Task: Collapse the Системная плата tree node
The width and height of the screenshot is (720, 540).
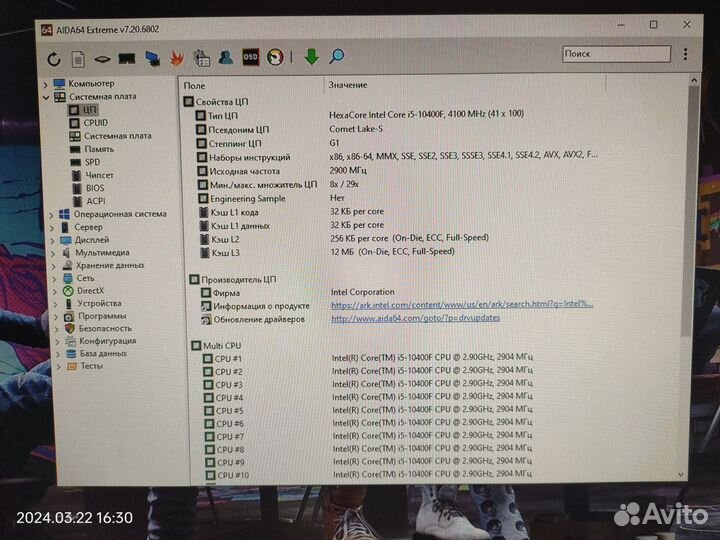Action: coord(46,97)
